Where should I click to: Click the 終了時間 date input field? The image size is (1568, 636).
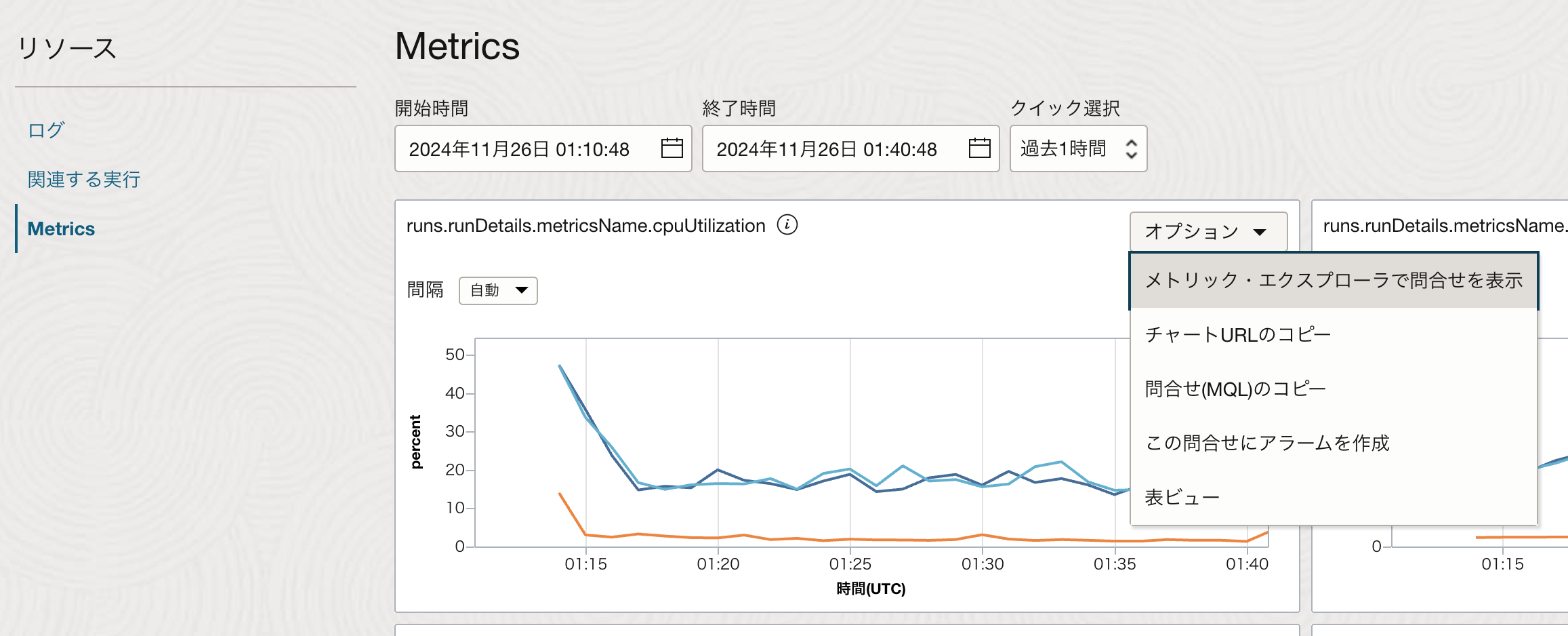click(850, 148)
